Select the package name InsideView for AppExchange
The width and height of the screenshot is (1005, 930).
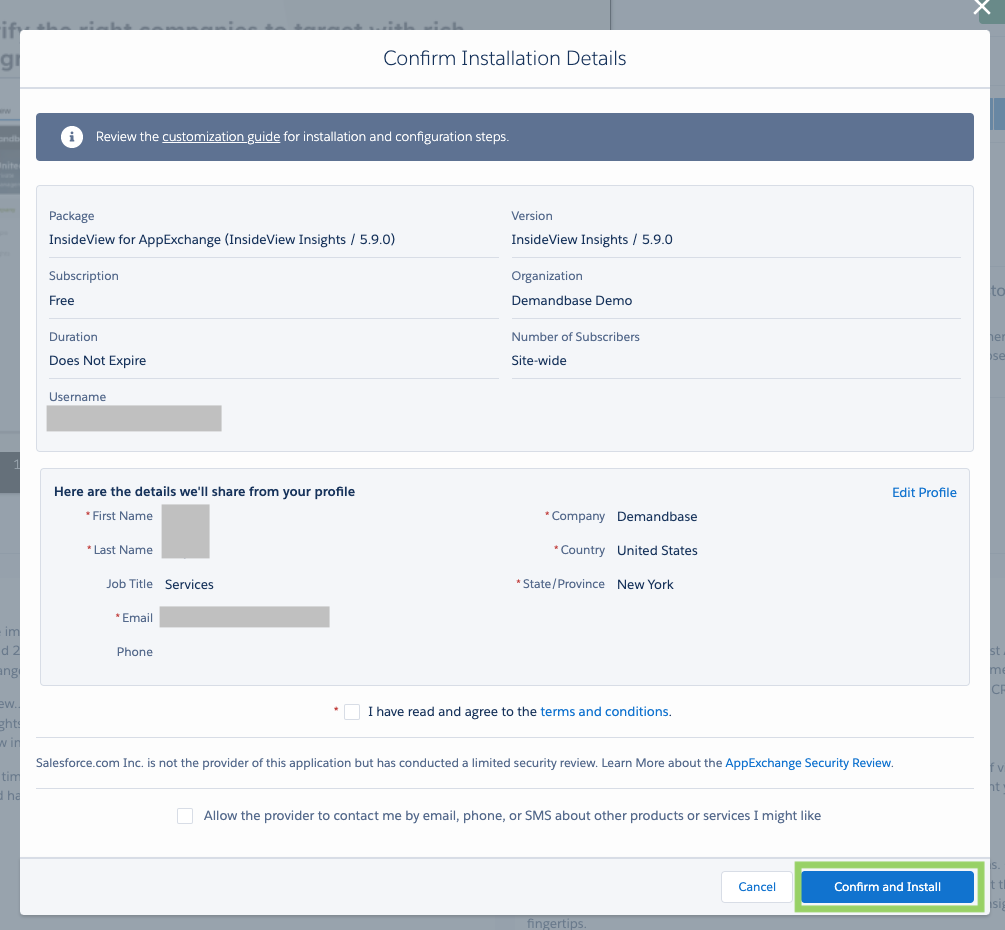[222, 240]
